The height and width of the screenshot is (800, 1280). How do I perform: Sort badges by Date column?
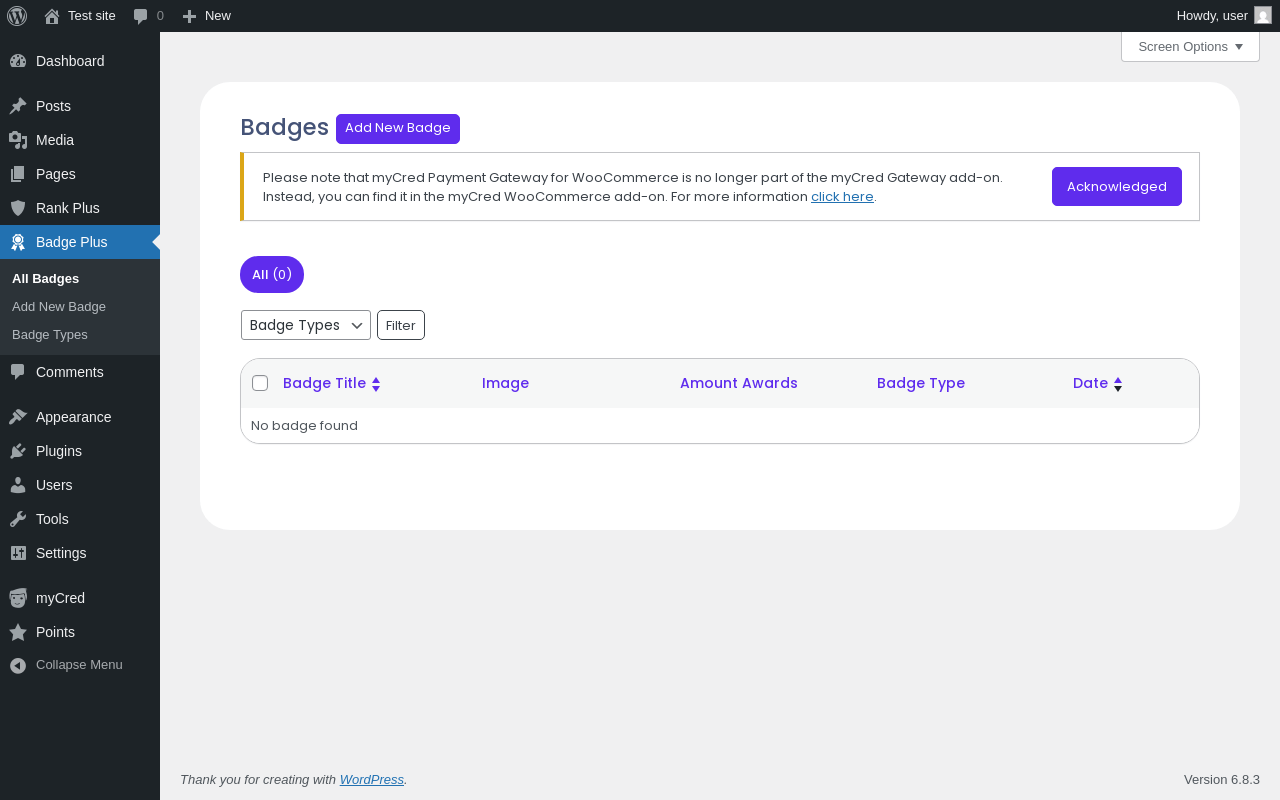click(1091, 383)
